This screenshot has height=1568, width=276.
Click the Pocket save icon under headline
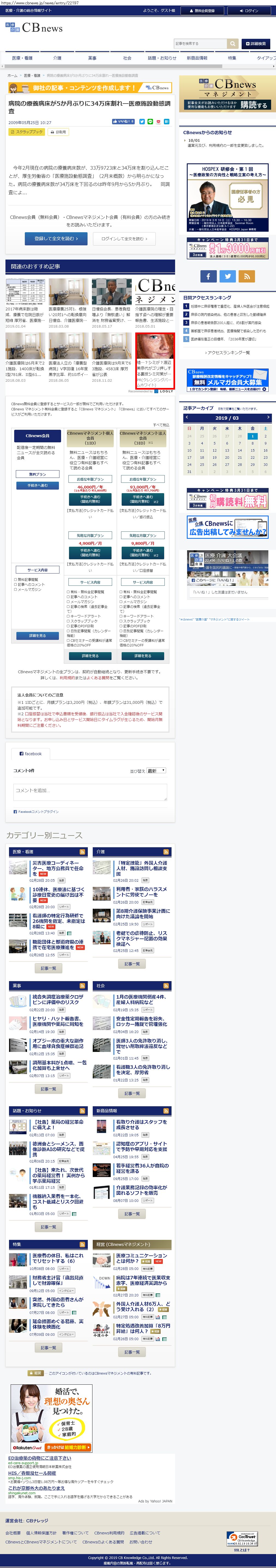click(159, 122)
